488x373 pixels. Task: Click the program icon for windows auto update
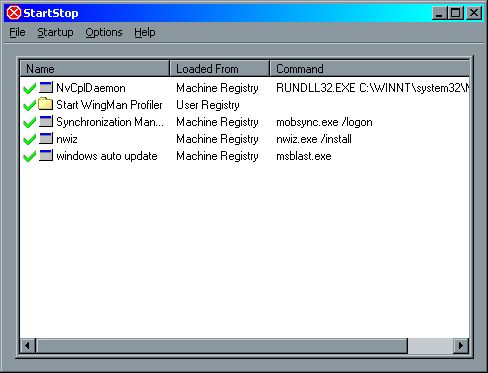(x=46, y=155)
